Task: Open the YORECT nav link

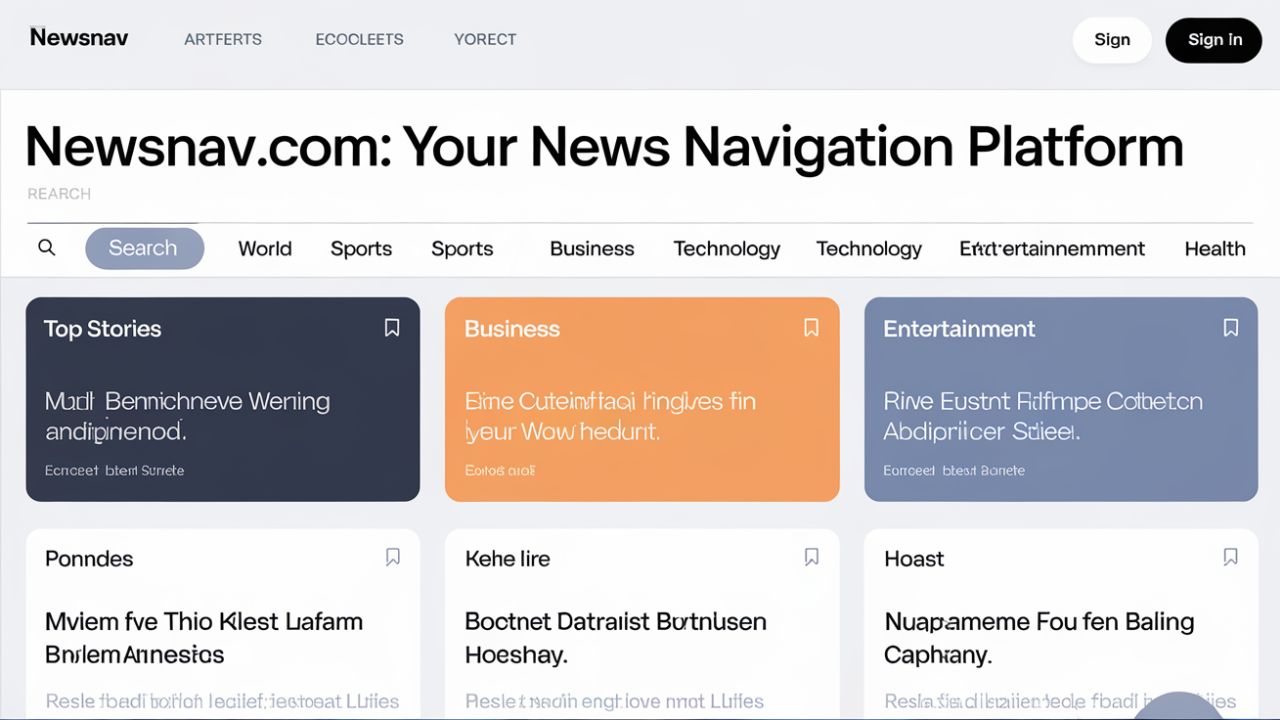Action: click(485, 40)
